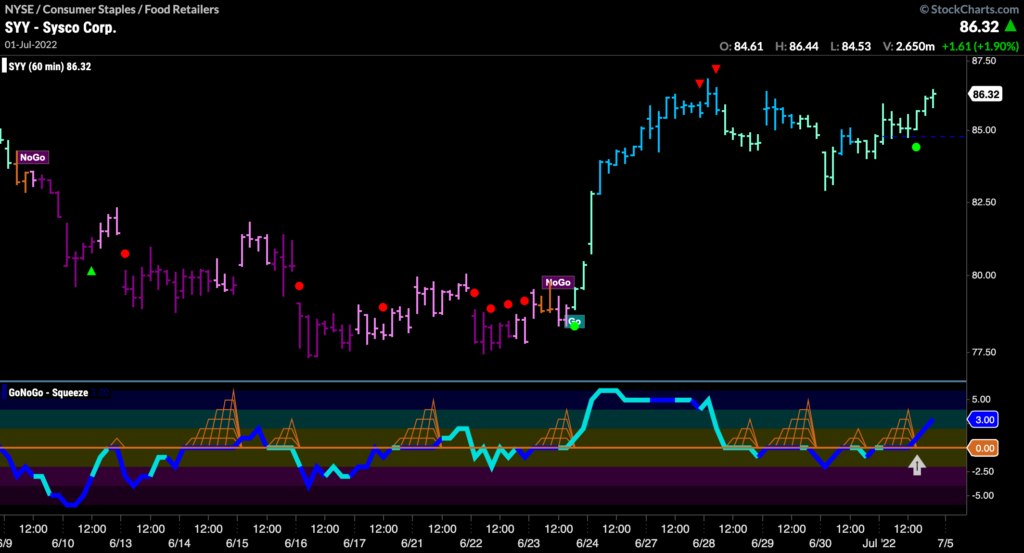Click the SYY (60 min) 86.32 legend
The height and width of the screenshot is (553, 1024).
[x=50, y=67]
